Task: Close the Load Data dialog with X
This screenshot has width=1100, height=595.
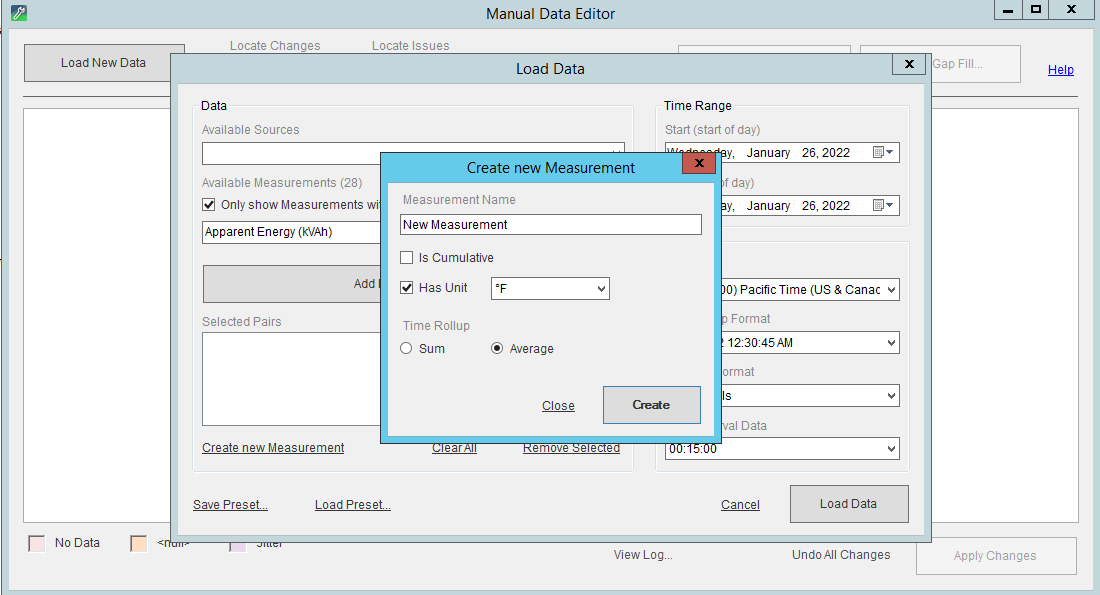Action: tap(909, 64)
